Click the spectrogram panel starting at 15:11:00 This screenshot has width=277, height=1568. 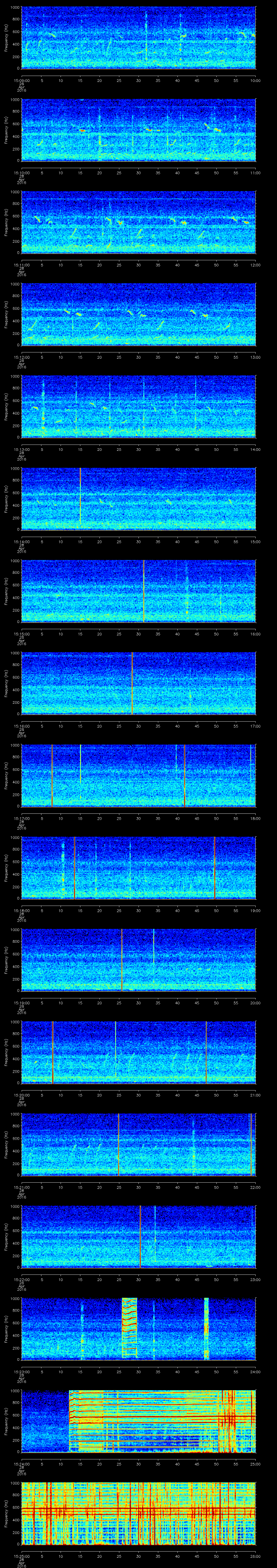pyautogui.click(x=138, y=222)
